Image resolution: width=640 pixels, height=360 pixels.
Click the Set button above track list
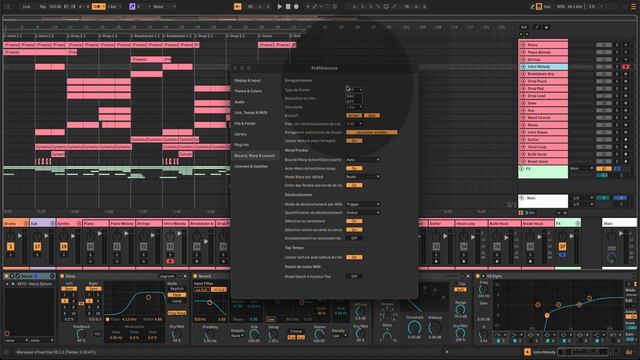pos(524,27)
